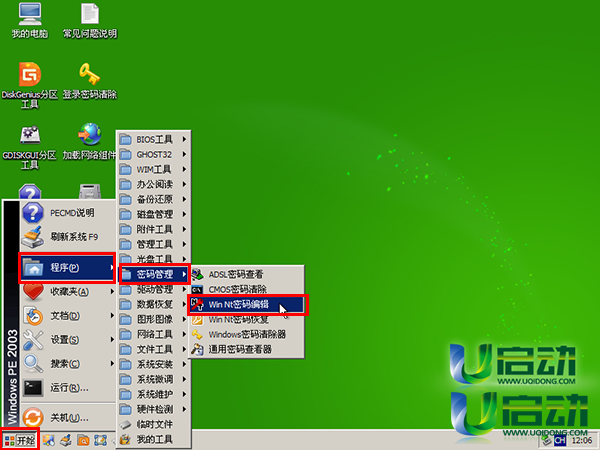Select 运行(R)... in start menu
Viewport: 600px width, 450px height.
click(67, 388)
